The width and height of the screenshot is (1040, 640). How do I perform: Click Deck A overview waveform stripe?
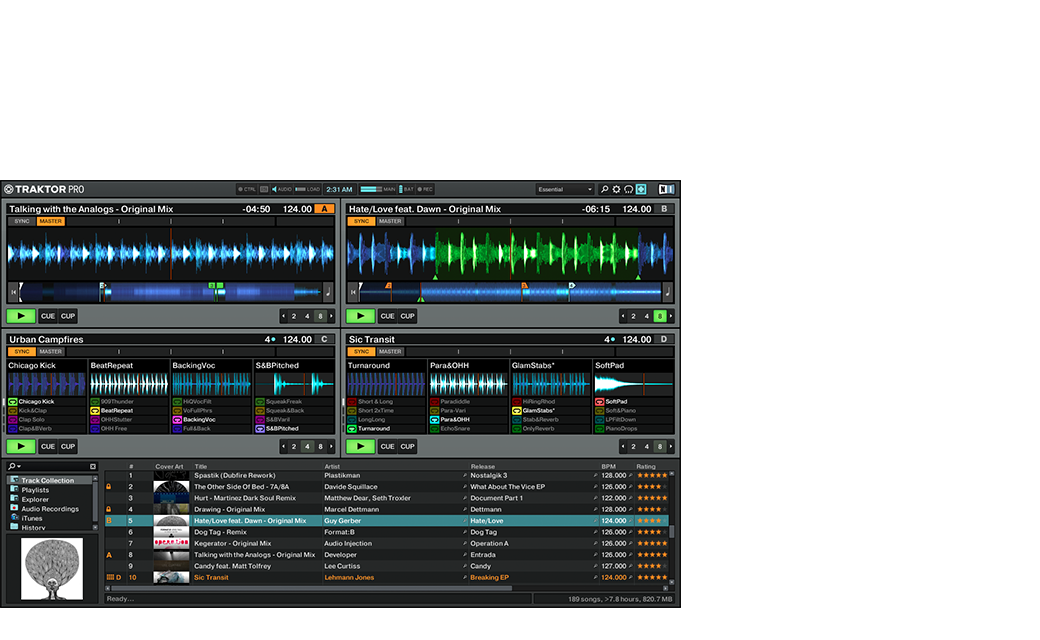[170, 292]
